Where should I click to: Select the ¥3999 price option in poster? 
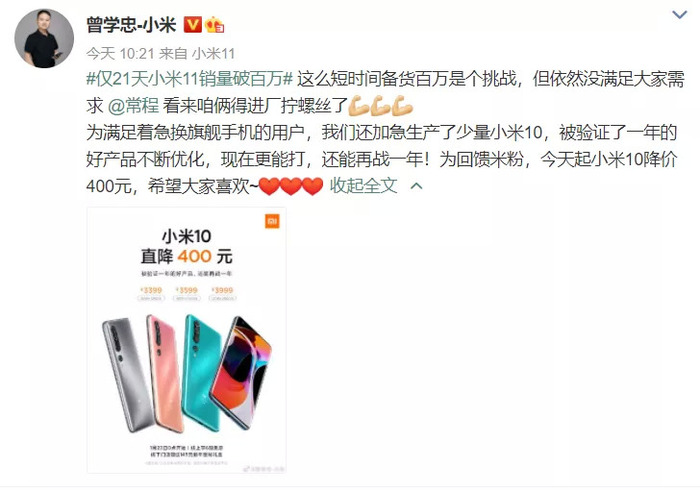click(222, 293)
